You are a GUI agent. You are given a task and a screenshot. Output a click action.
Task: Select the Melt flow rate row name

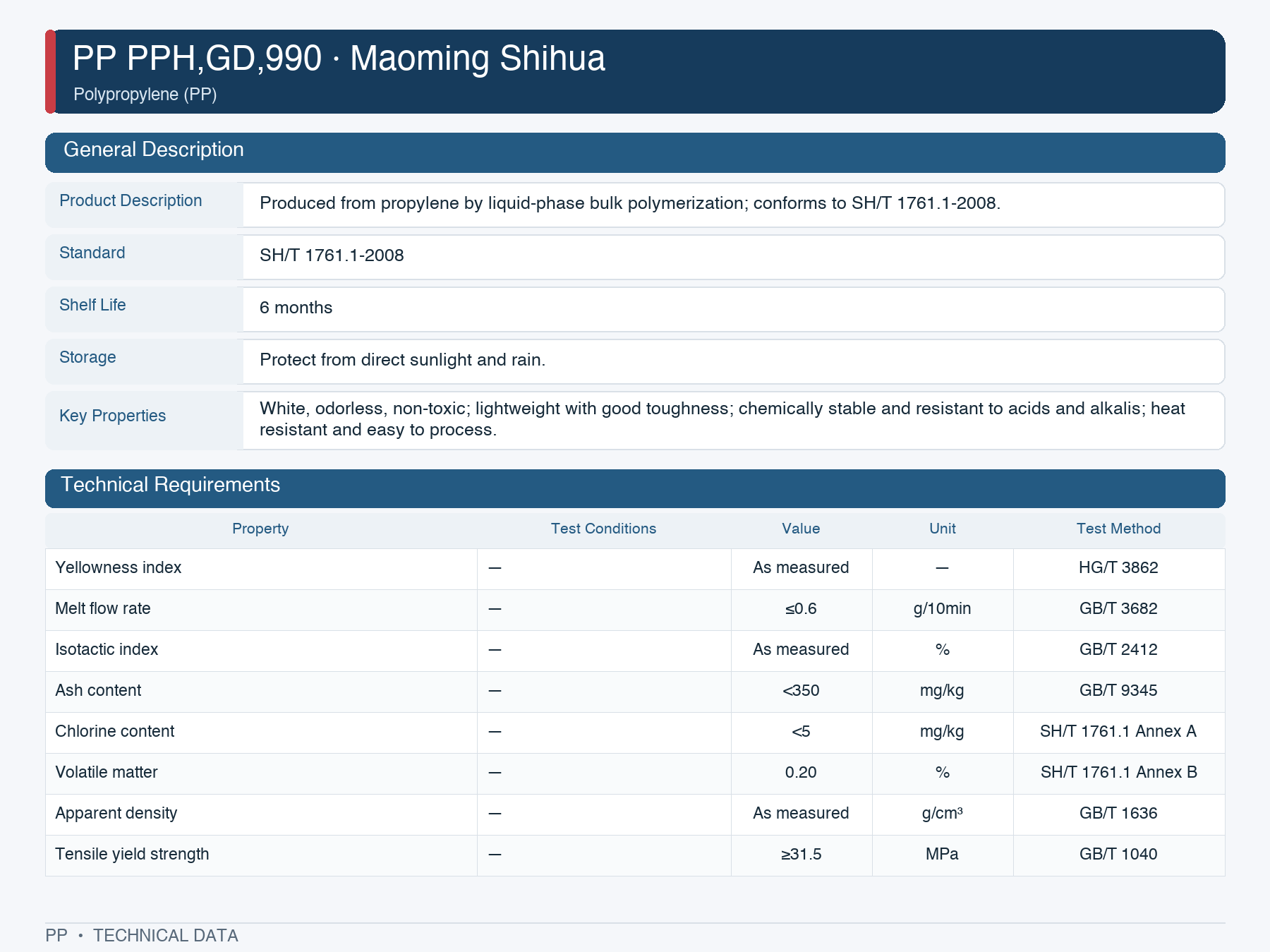[x=103, y=609]
